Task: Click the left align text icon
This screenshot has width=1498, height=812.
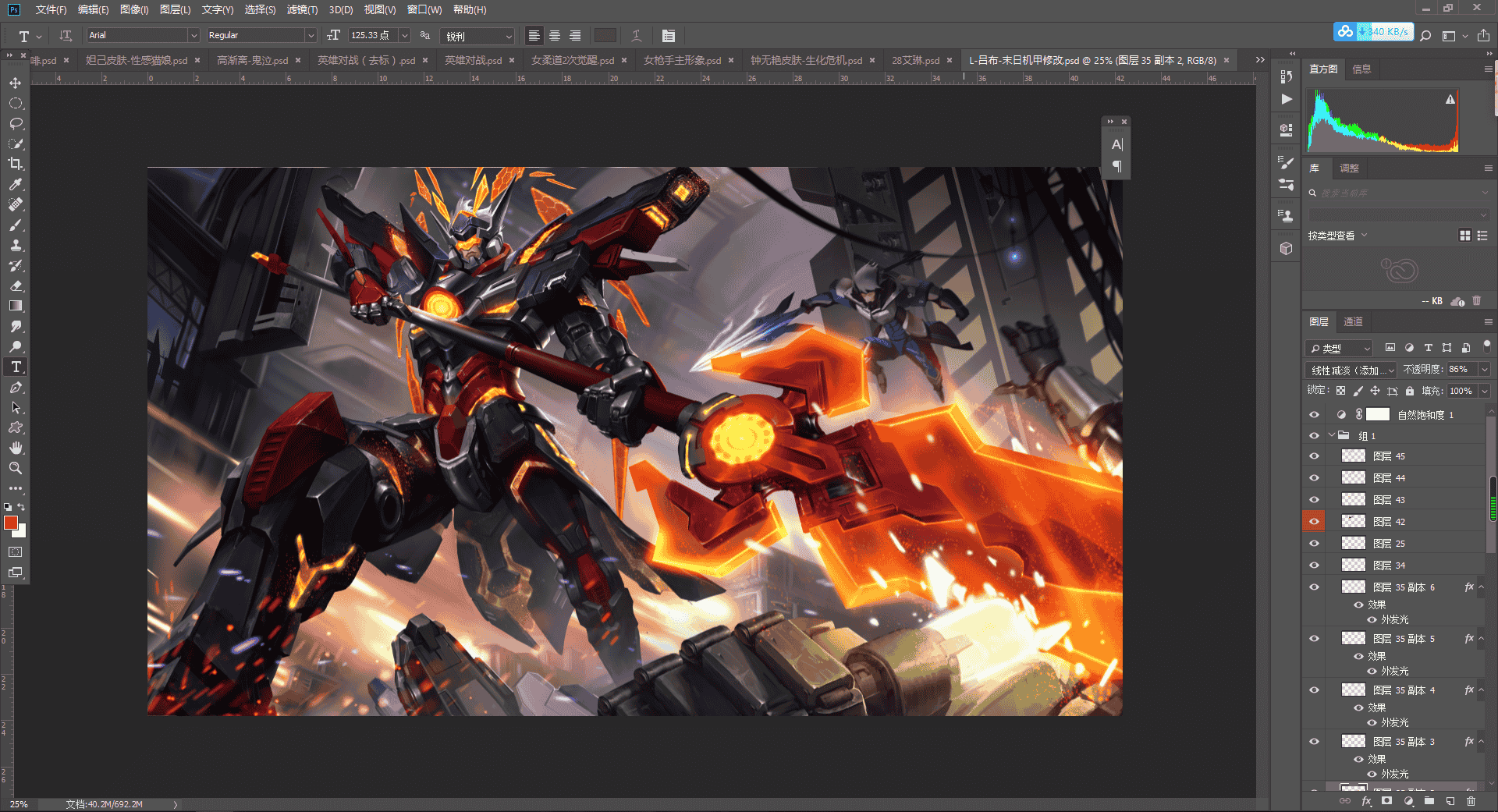Action: point(534,35)
